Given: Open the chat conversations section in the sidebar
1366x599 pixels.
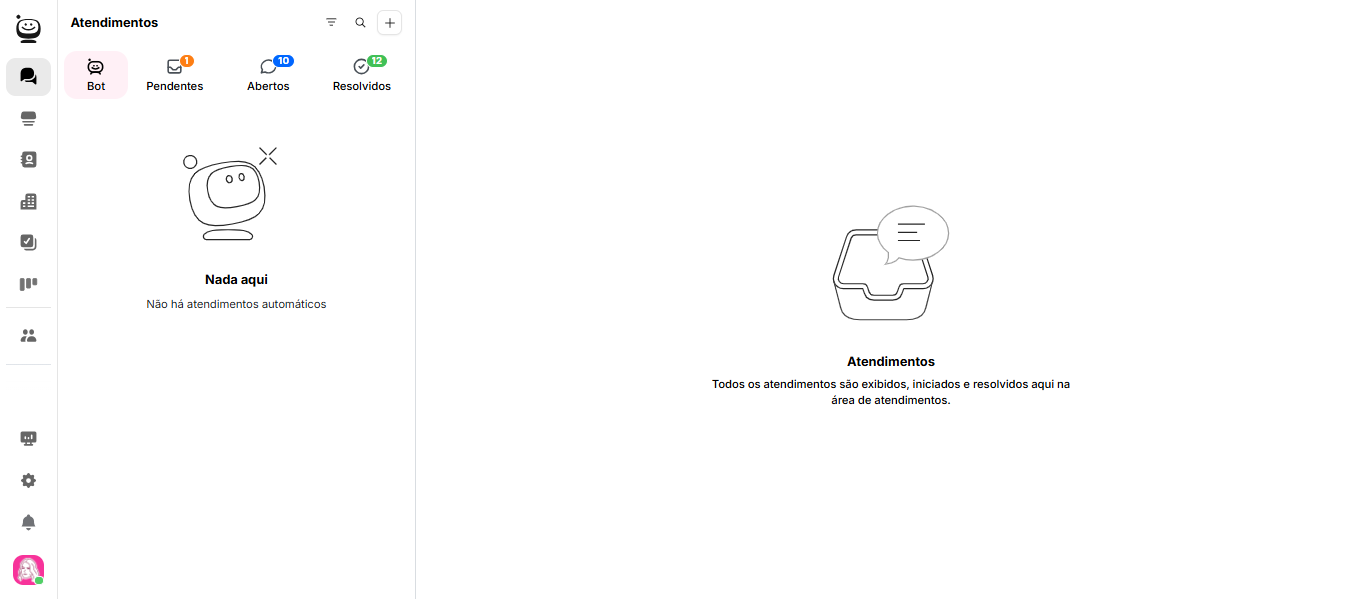Looking at the screenshot, I should tap(28, 77).
